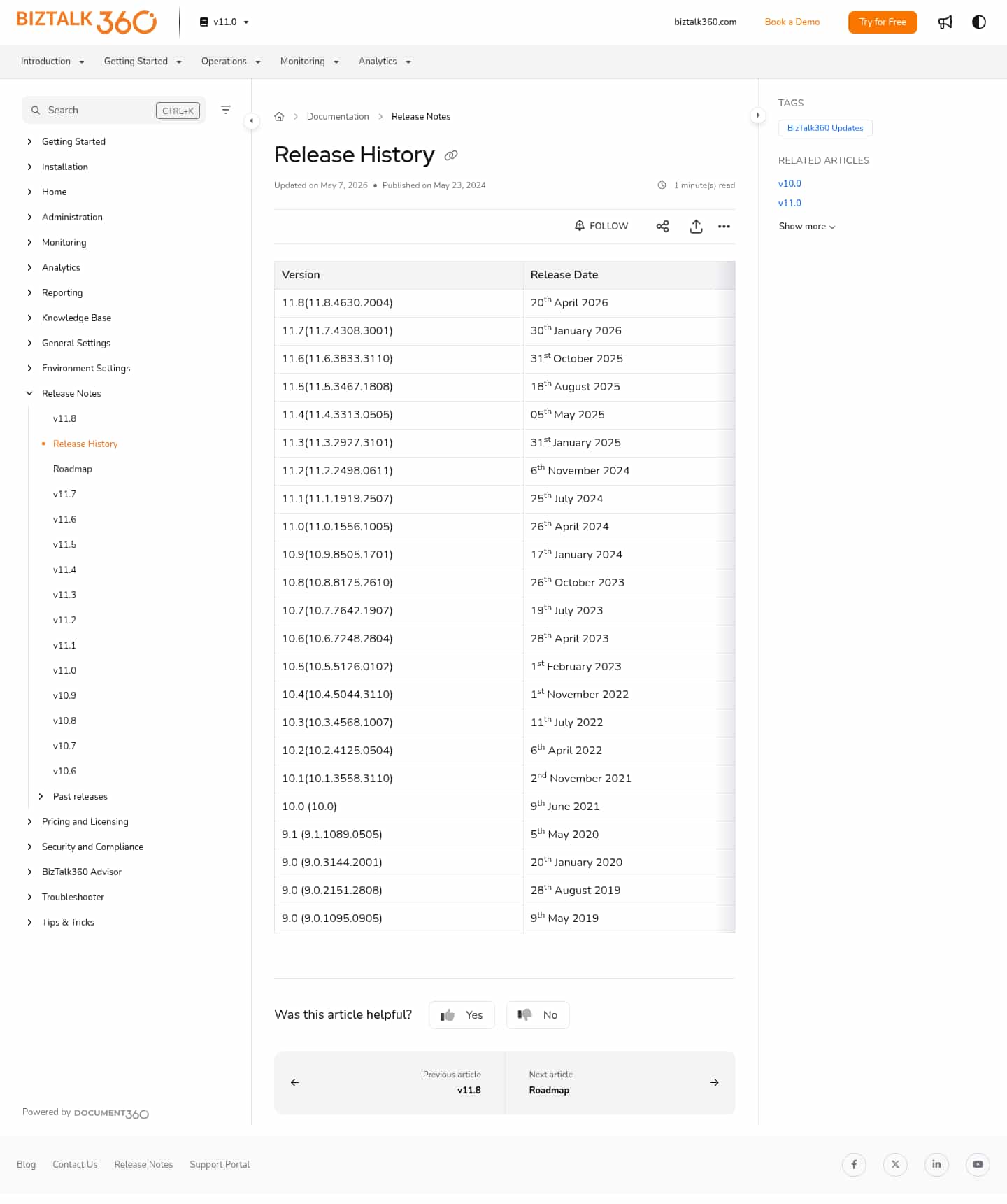
Task: Expand General Settings section
Action: pyautogui.click(x=29, y=344)
